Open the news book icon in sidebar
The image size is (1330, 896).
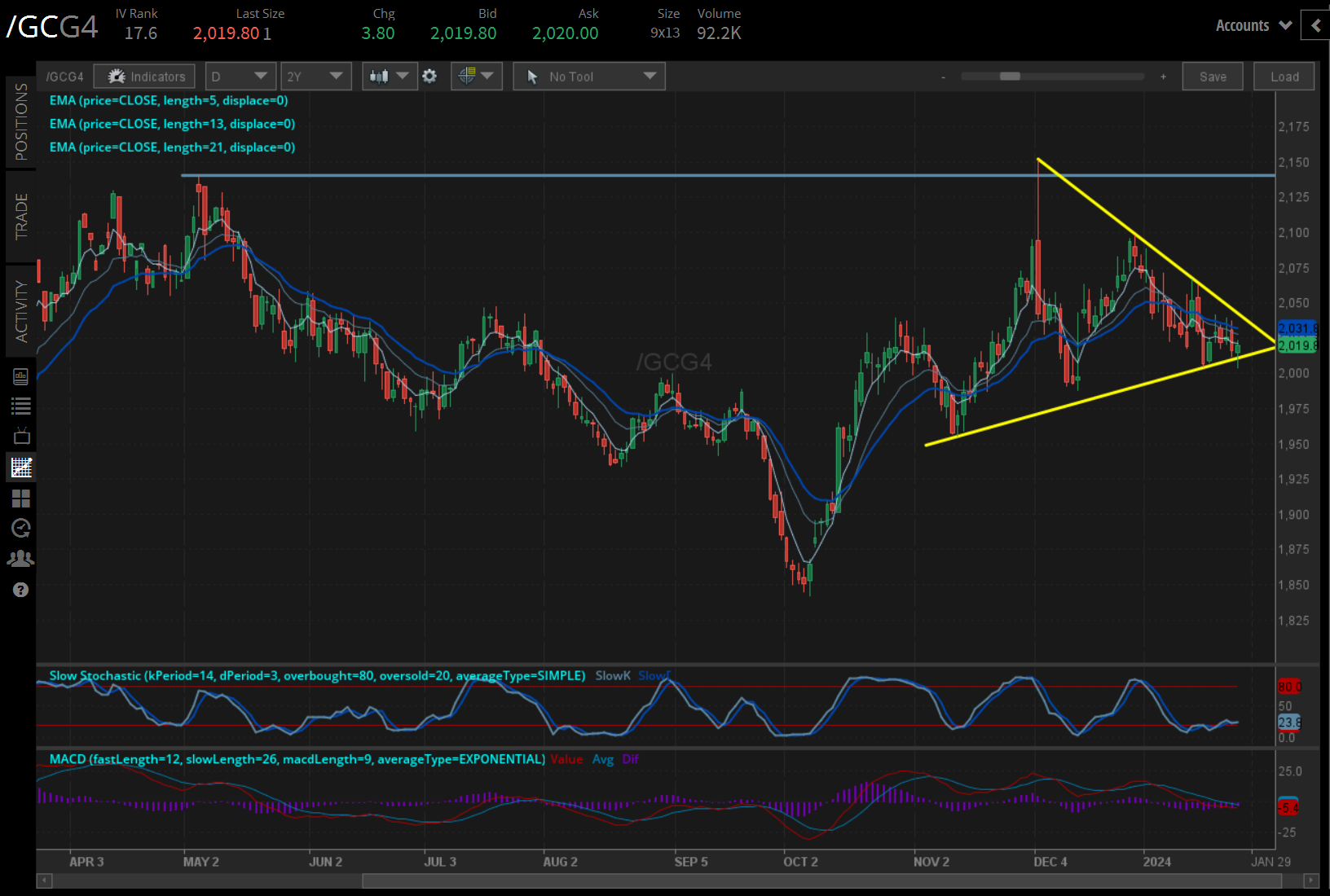point(21,376)
